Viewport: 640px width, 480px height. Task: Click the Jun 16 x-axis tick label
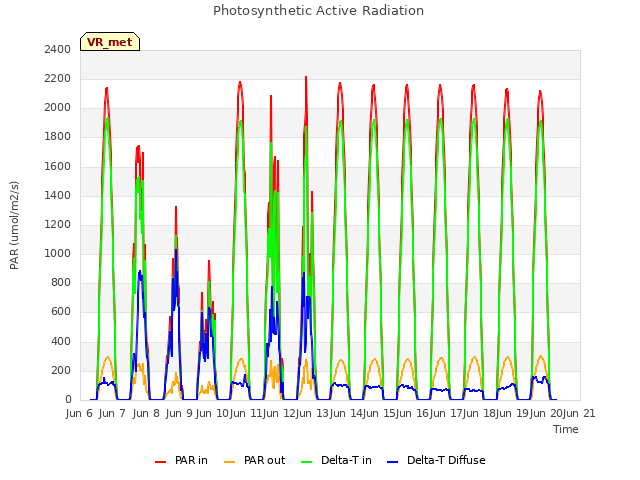[413, 413]
